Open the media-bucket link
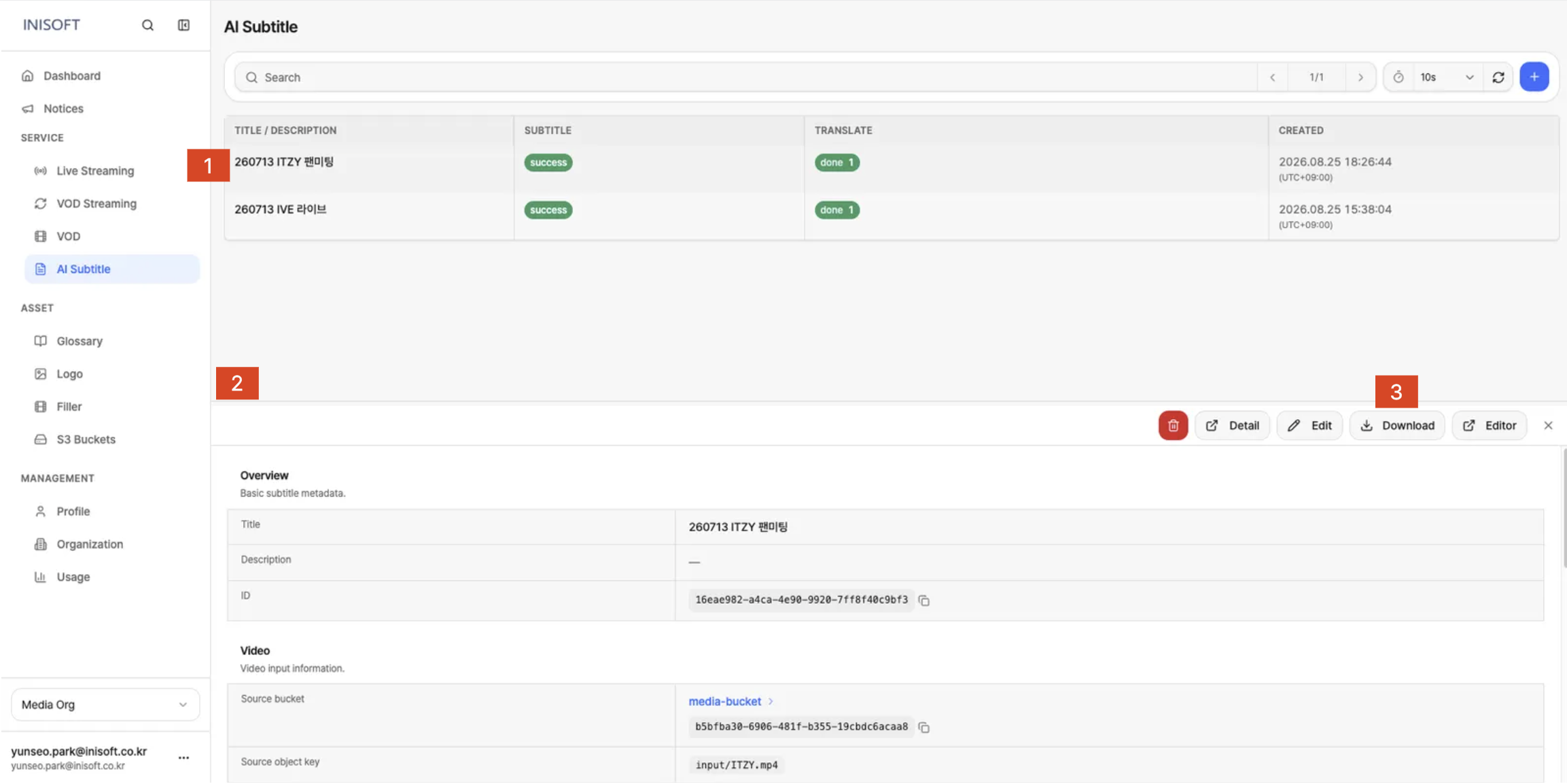The image size is (1567, 784). (725, 701)
